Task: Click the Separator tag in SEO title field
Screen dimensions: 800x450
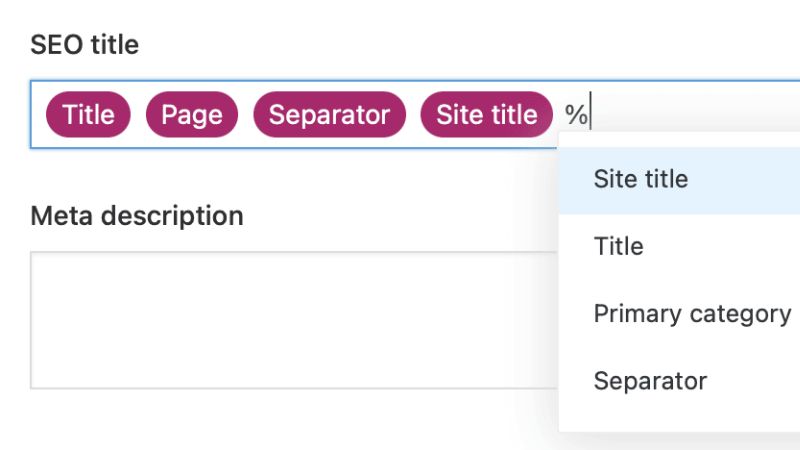Action: (329, 115)
